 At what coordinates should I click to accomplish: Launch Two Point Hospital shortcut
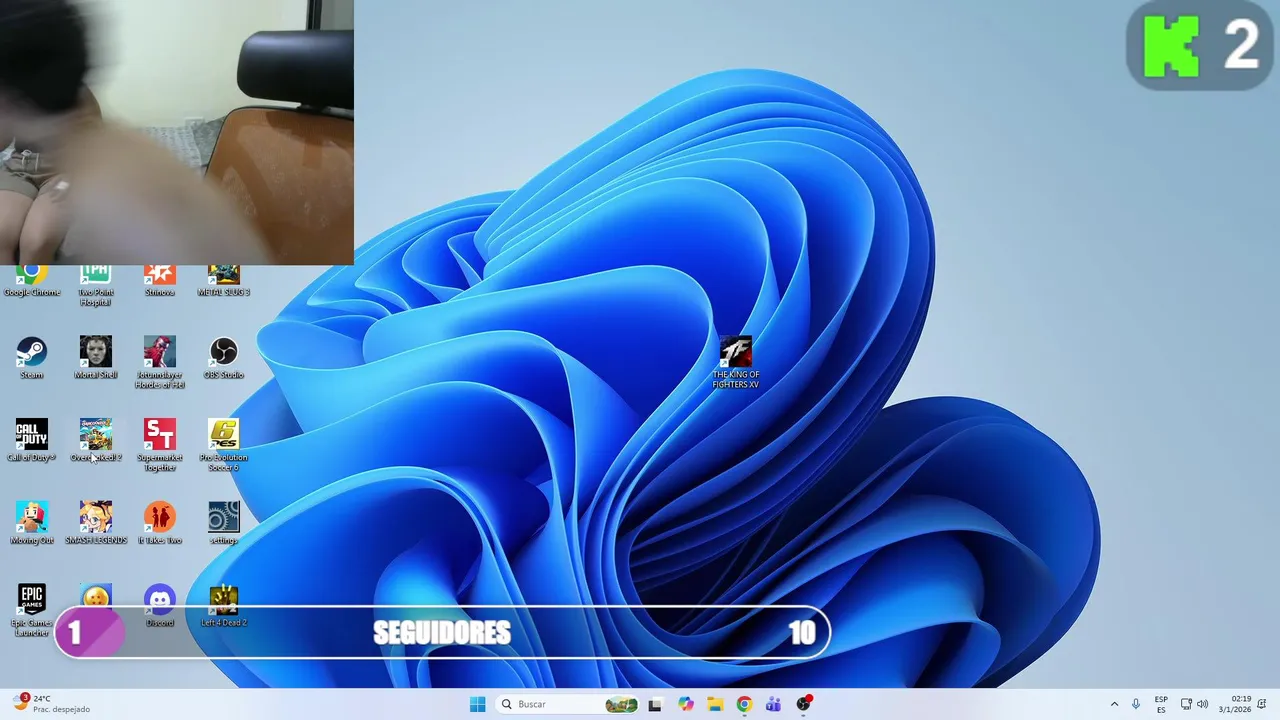pyautogui.click(x=96, y=285)
